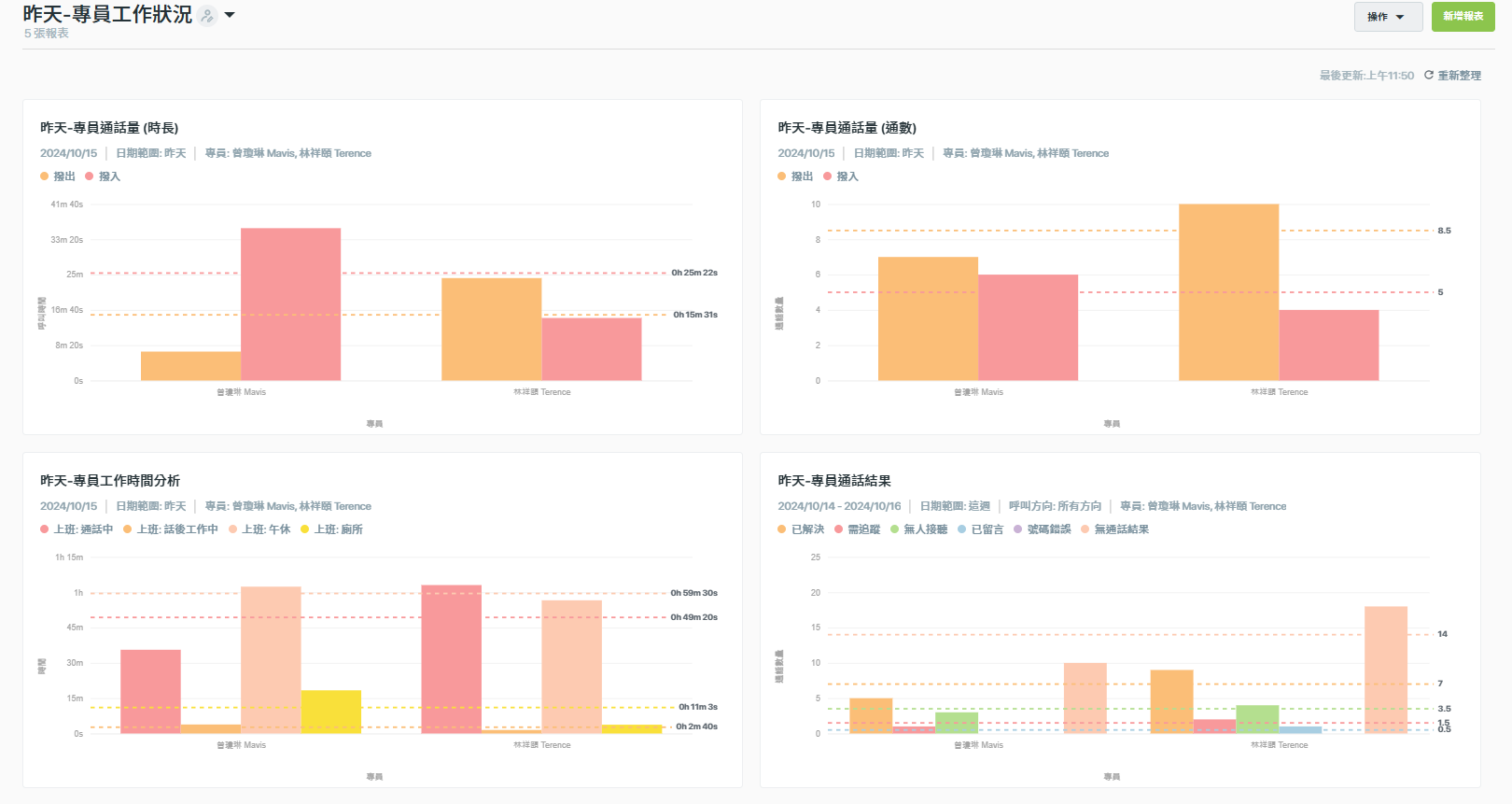Click the 最後更新:上午11:50 timestamp
Screen dimensions: 1512x804
click(x=1366, y=76)
